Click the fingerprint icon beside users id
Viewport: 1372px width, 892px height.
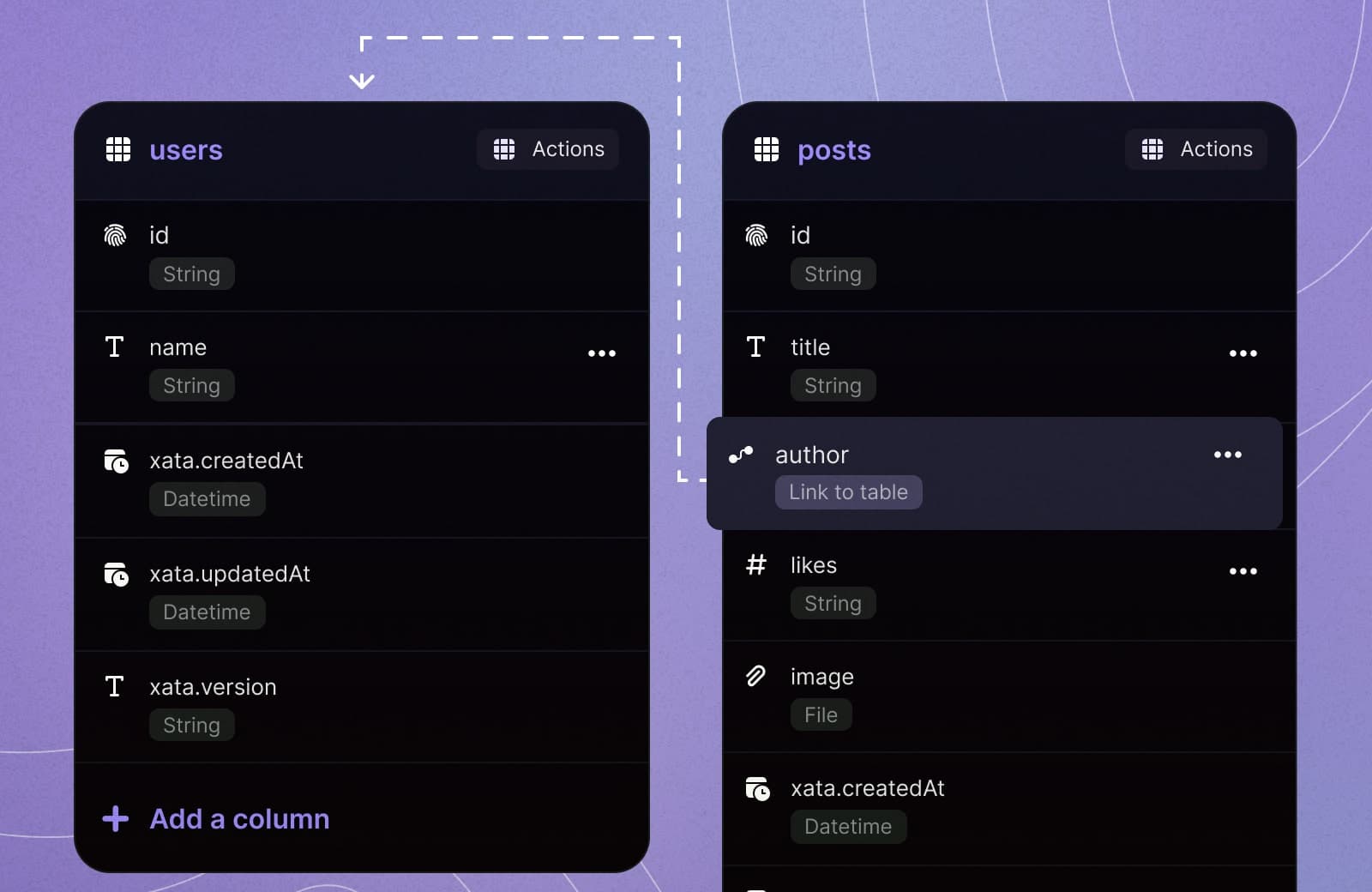coord(115,235)
